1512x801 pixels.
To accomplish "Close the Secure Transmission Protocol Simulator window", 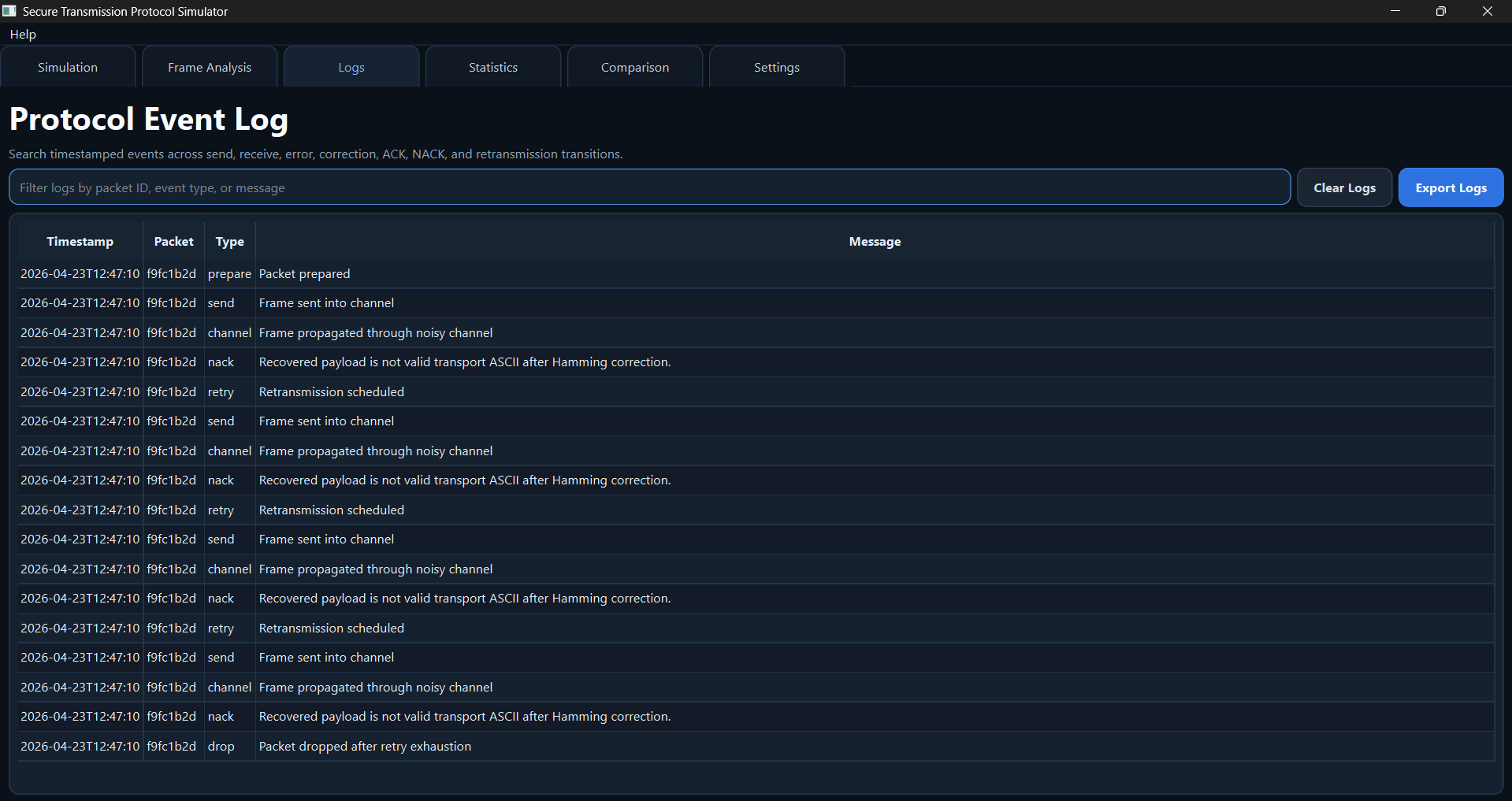I will click(1488, 11).
